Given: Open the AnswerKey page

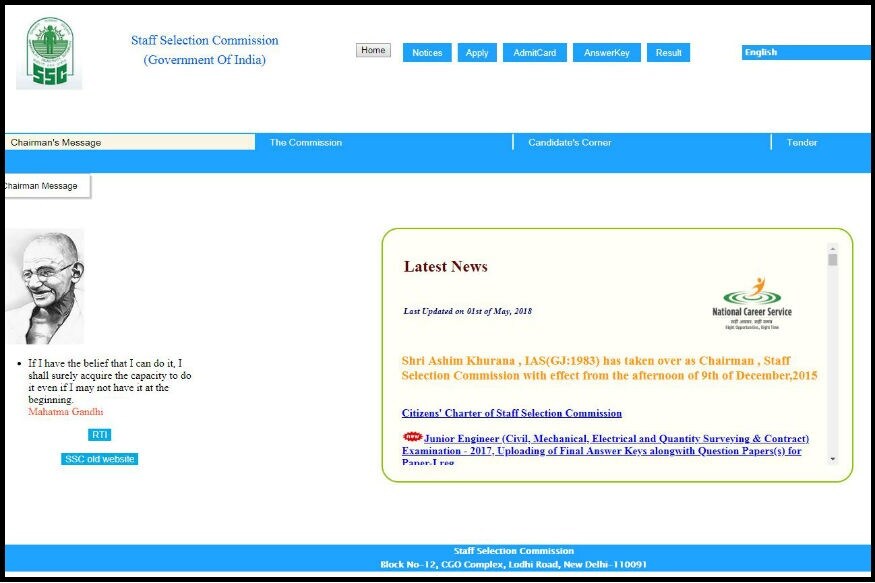Looking at the screenshot, I should [x=606, y=53].
